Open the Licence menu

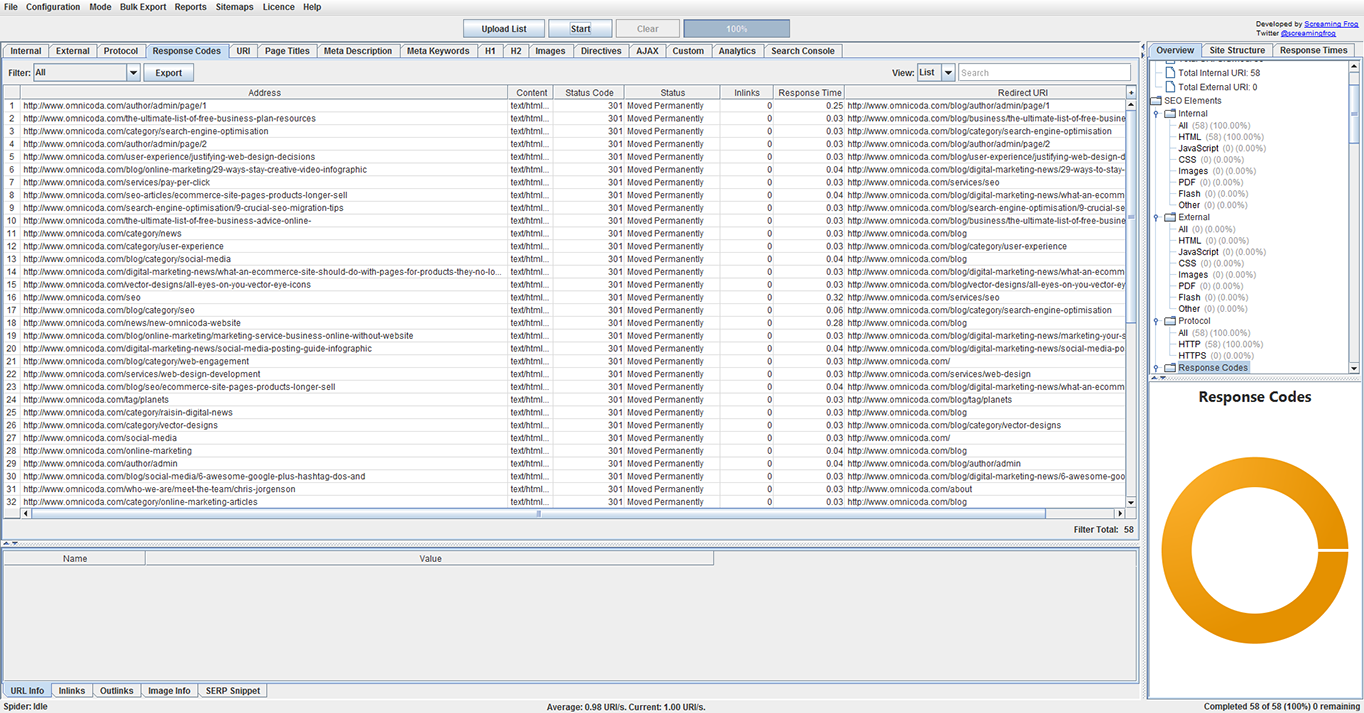pos(278,7)
